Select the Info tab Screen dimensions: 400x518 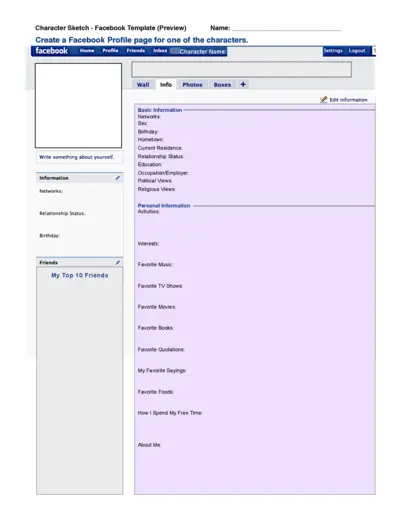pos(166,85)
